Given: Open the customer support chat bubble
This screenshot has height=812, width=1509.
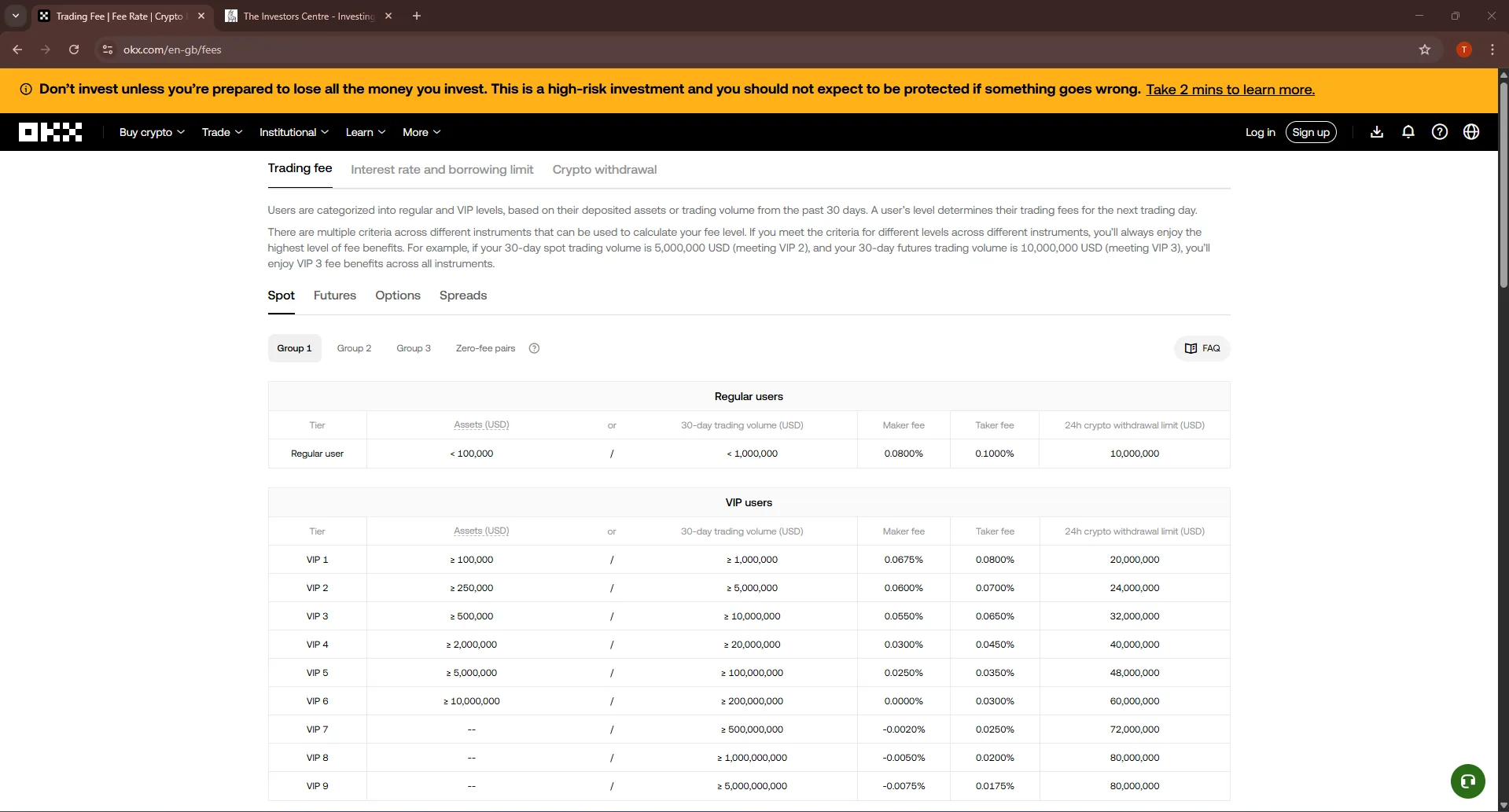Looking at the screenshot, I should (x=1467, y=781).
